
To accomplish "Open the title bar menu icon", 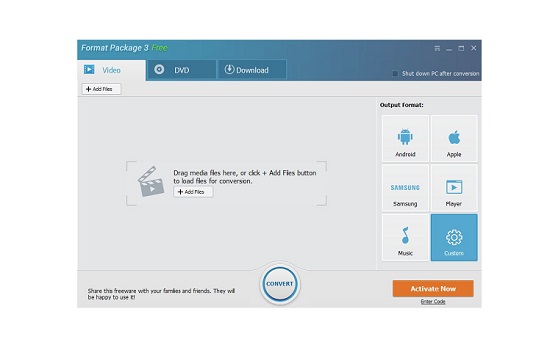I will 437,48.
